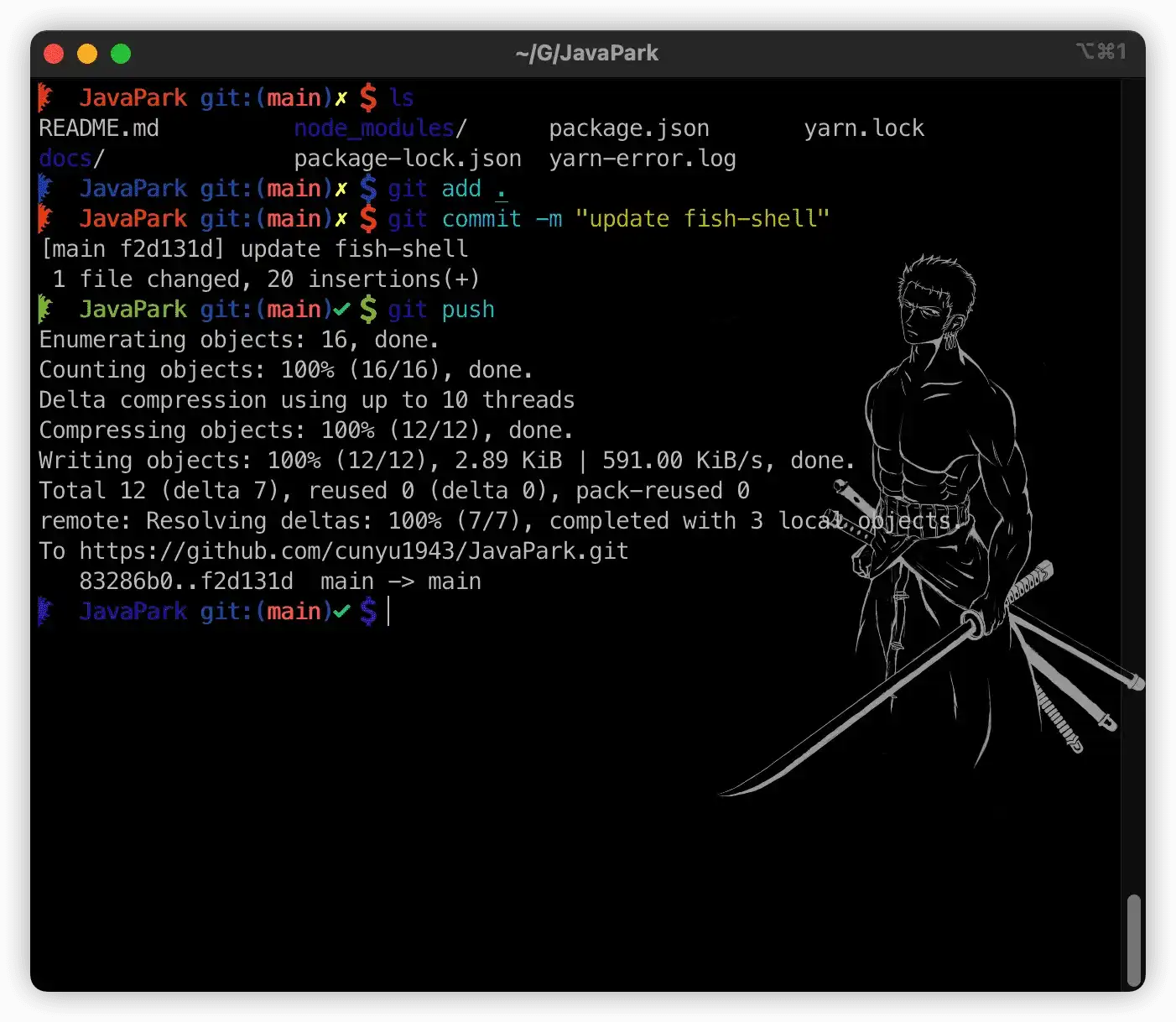
Task: Open the github.com/cunyu1943/JavaPark.git URL
Action: click(x=353, y=551)
